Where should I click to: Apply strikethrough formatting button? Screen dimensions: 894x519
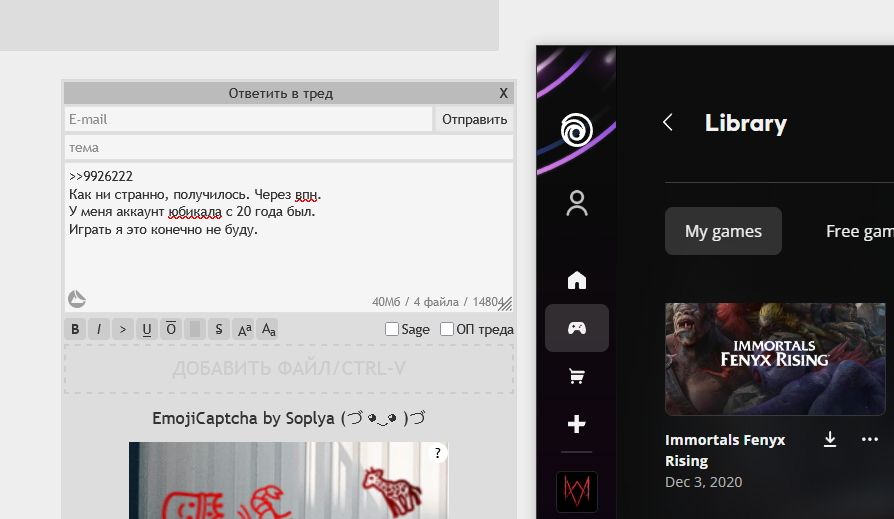[218, 329]
